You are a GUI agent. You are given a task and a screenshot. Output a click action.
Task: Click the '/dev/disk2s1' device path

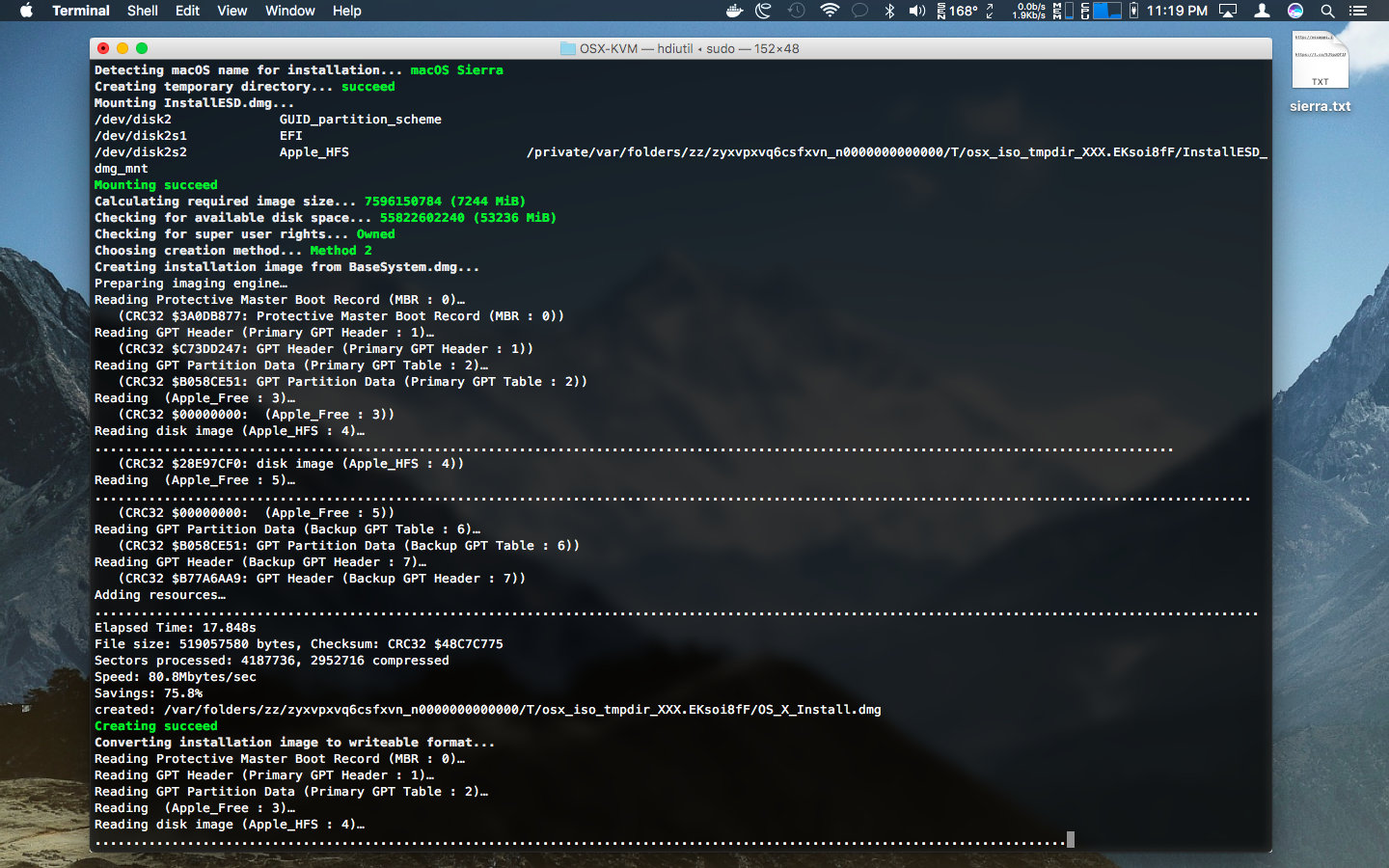coord(141,135)
